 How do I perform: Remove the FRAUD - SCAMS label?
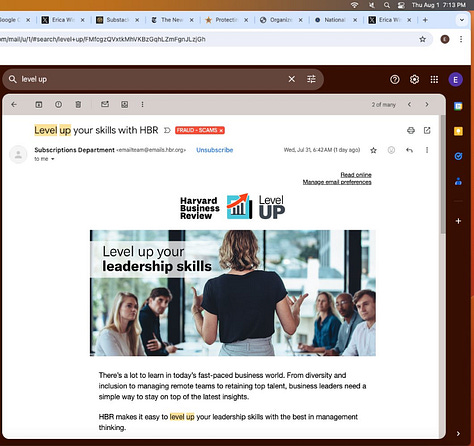(221, 130)
